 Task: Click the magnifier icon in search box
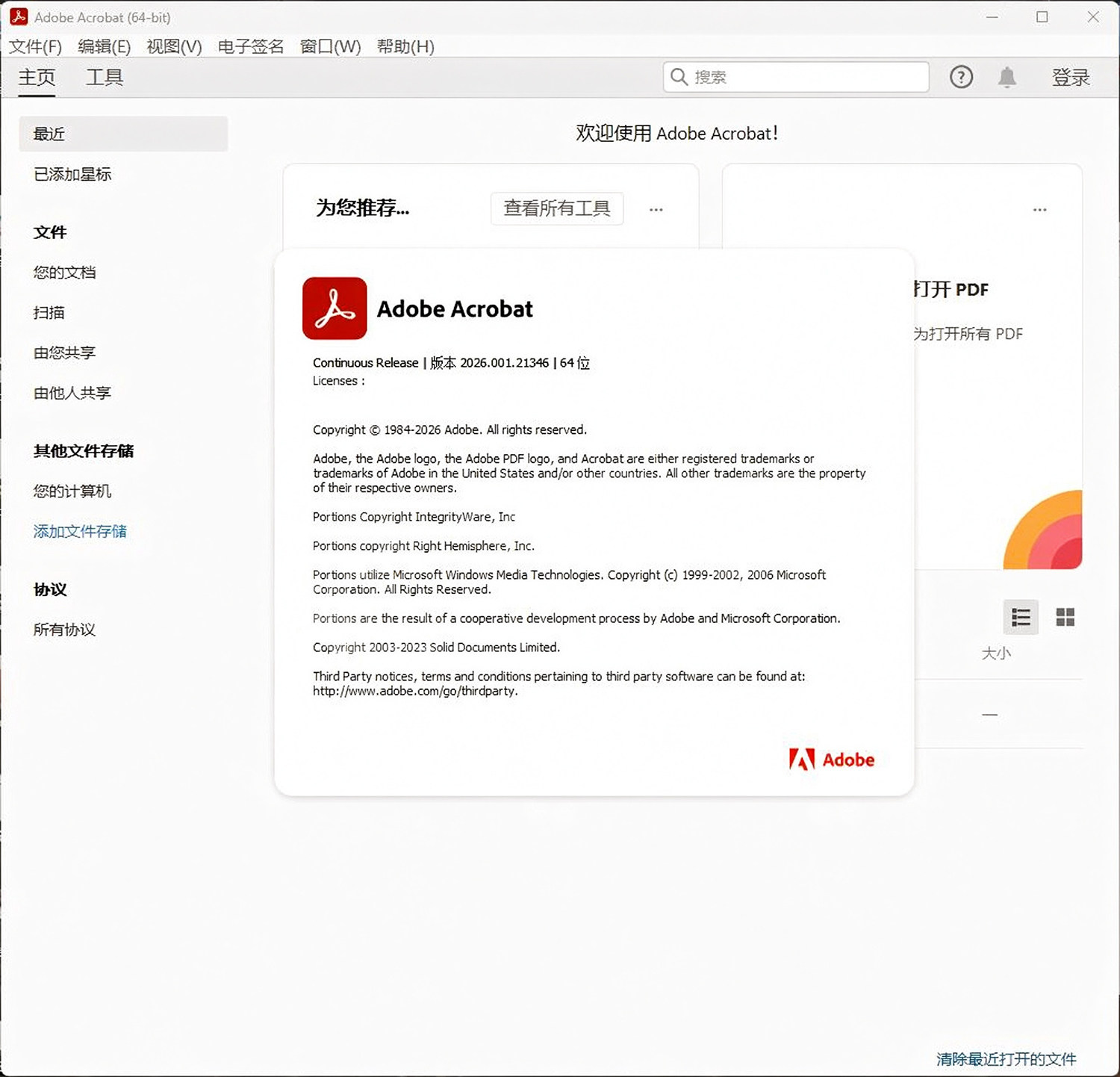tap(679, 77)
